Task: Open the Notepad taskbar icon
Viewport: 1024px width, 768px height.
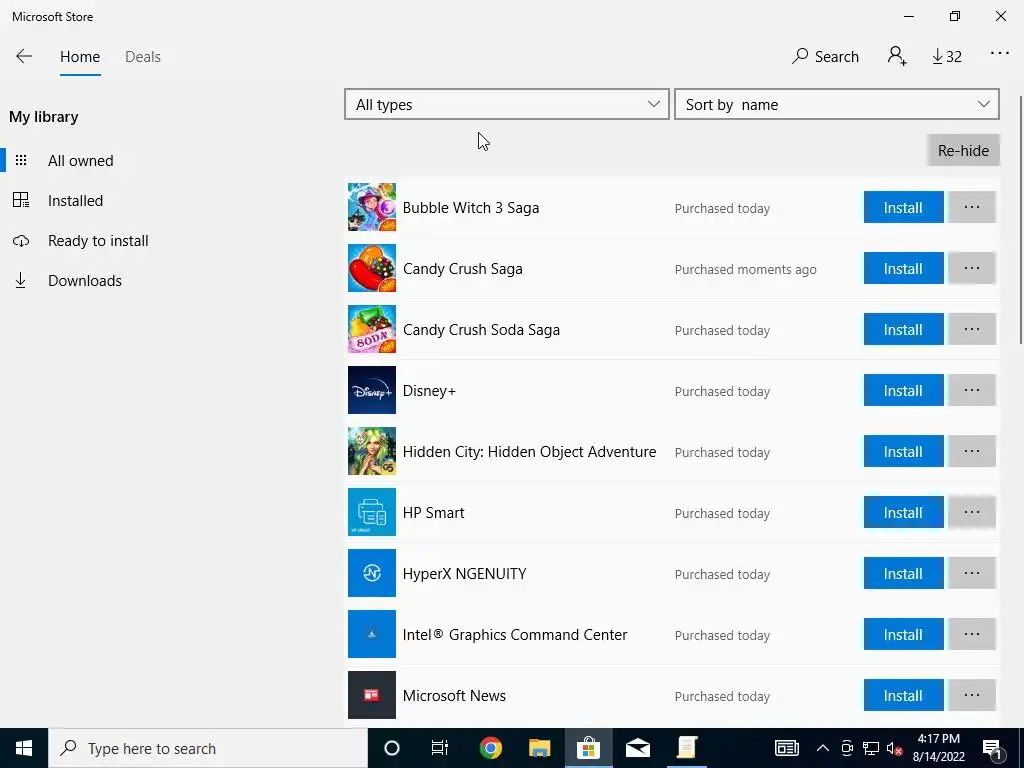Action: click(x=686, y=748)
